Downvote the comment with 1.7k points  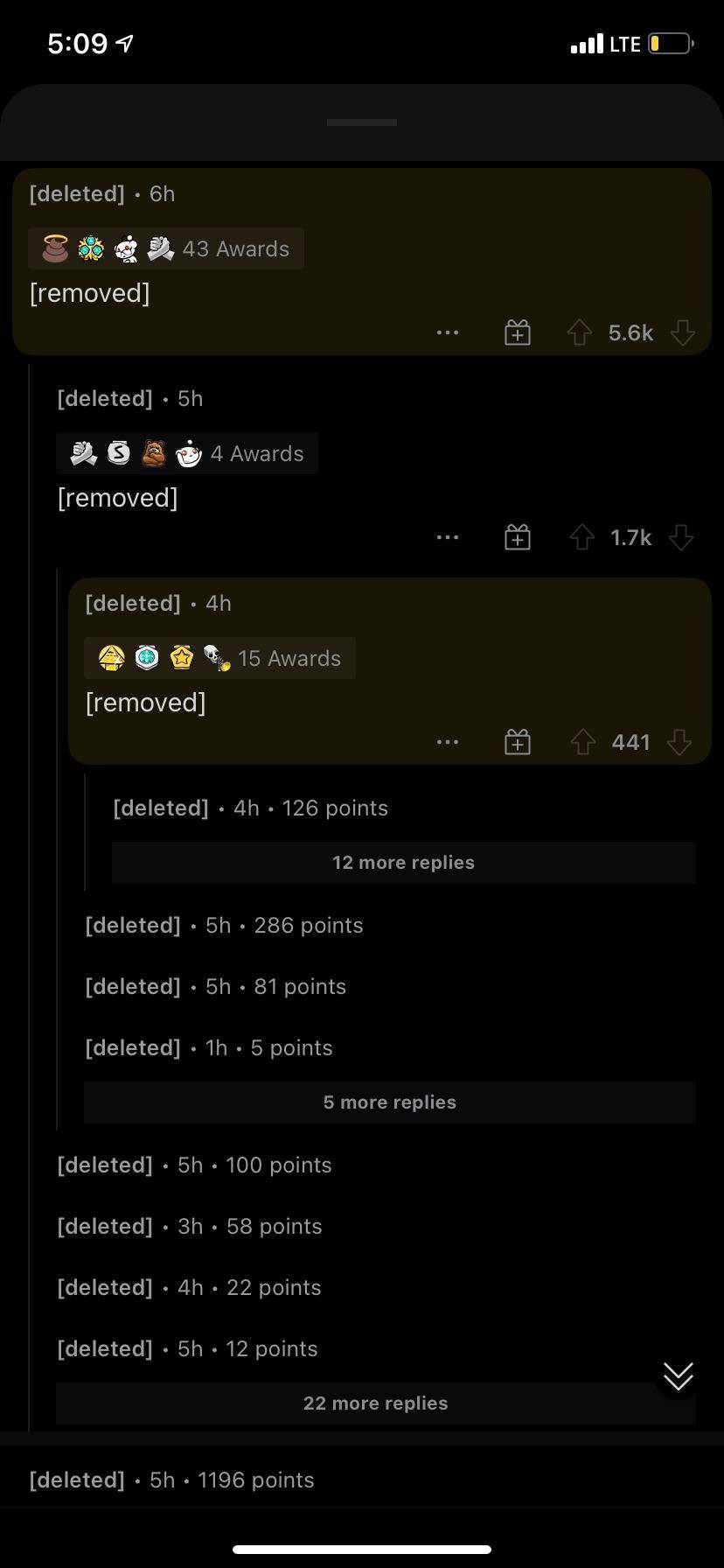click(x=681, y=537)
